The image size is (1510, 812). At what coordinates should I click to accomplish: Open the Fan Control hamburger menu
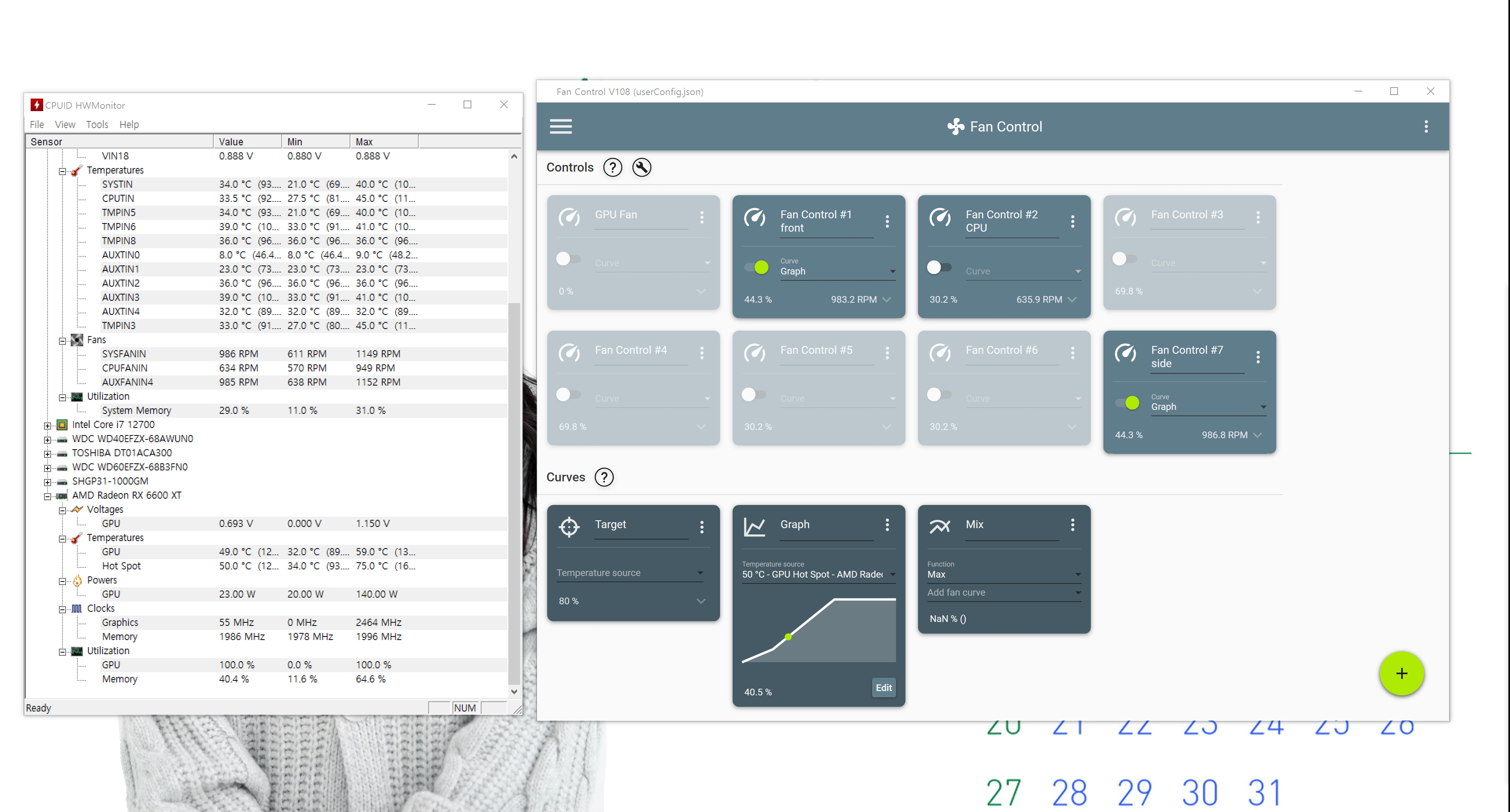[x=561, y=126]
